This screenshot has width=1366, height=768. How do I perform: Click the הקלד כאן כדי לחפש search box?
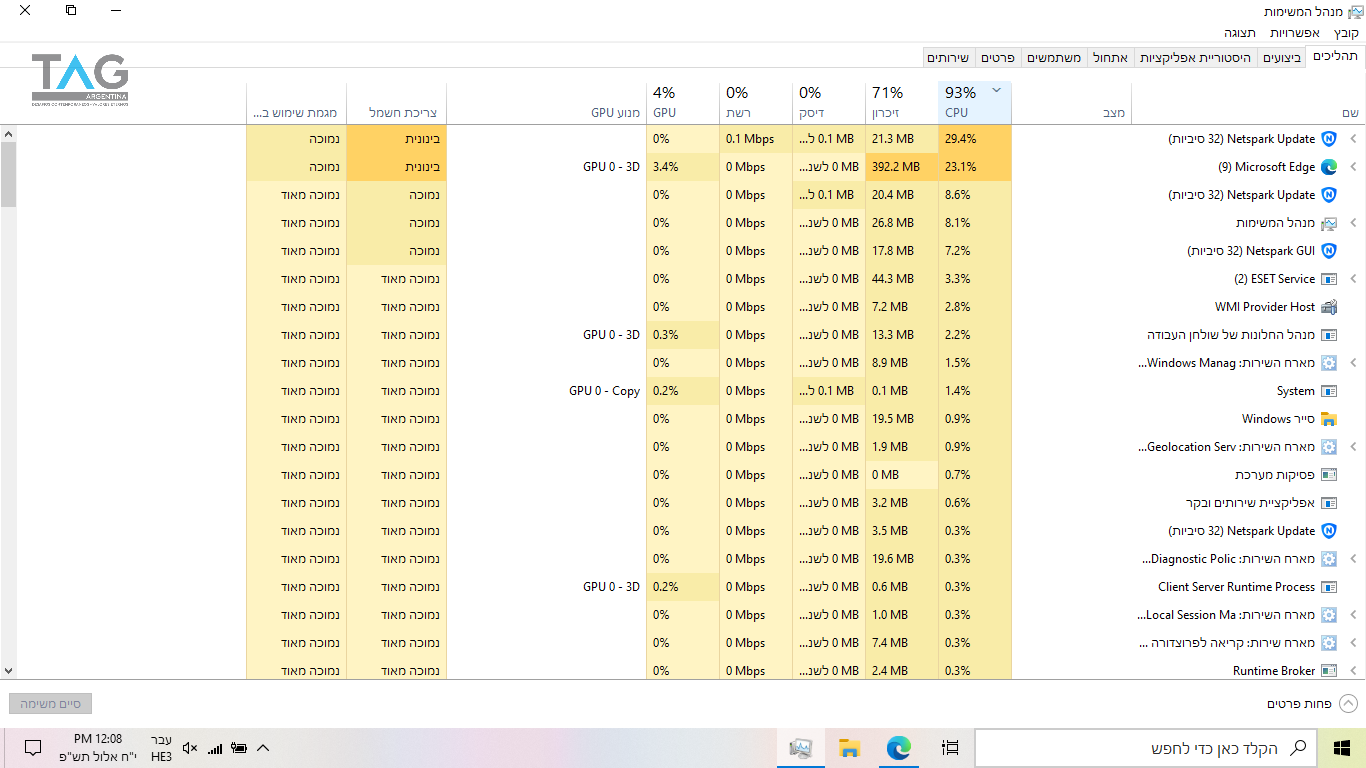(x=1145, y=747)
